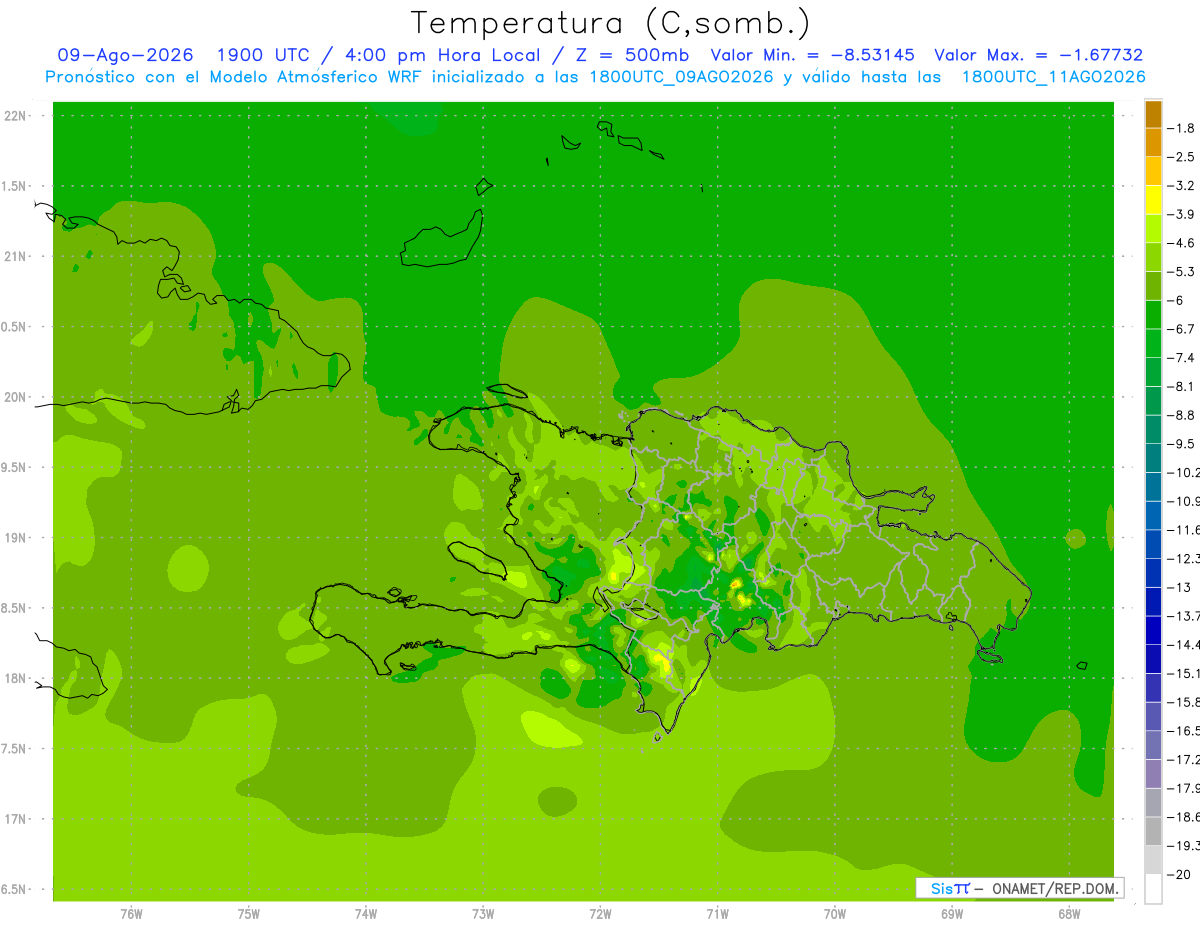Image resolution: width=1200 pixels, height=927 pixels.
Task: Click the '1900 UTC' time label
Action: 263,55
